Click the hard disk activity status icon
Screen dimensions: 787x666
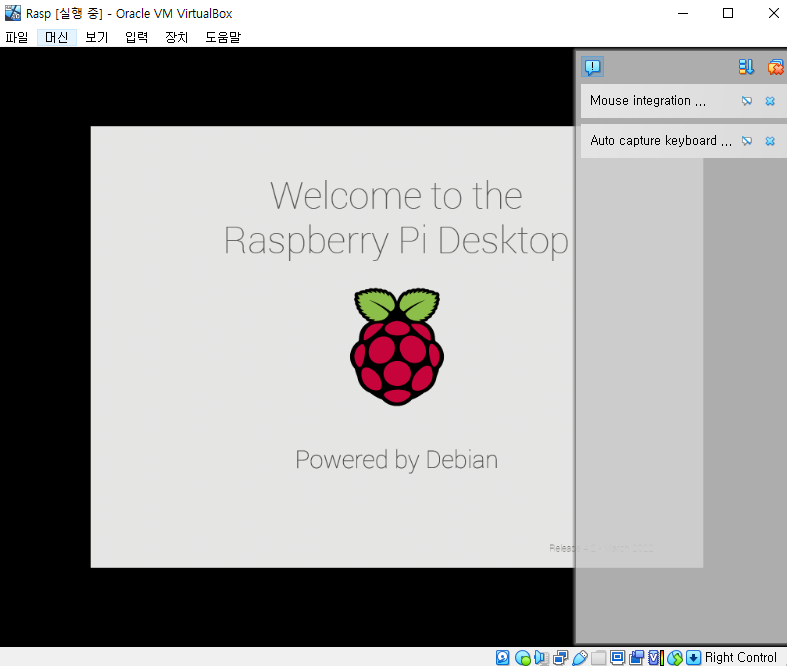[x=502, y=657]
